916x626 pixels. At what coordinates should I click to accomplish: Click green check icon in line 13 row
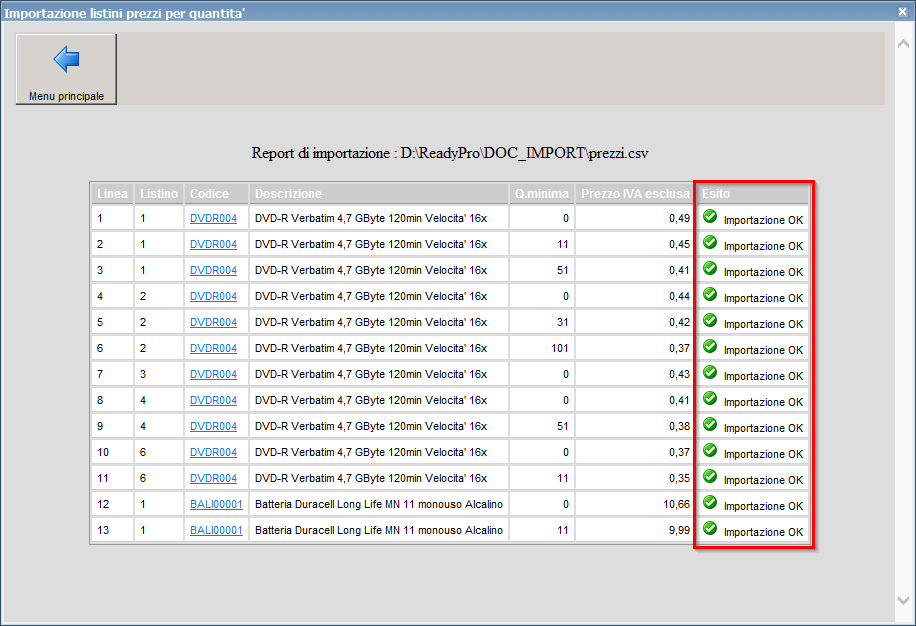click(x=710, y=528)
